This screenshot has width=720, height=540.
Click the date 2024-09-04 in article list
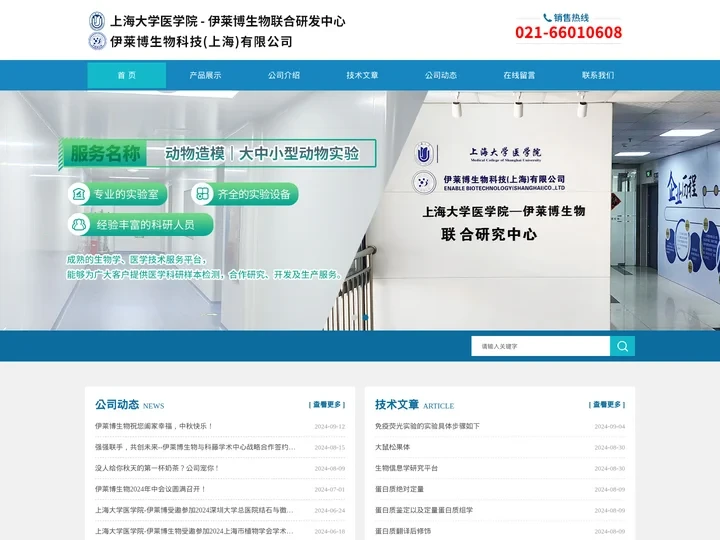pyautogui.click(x=610, y=427)
